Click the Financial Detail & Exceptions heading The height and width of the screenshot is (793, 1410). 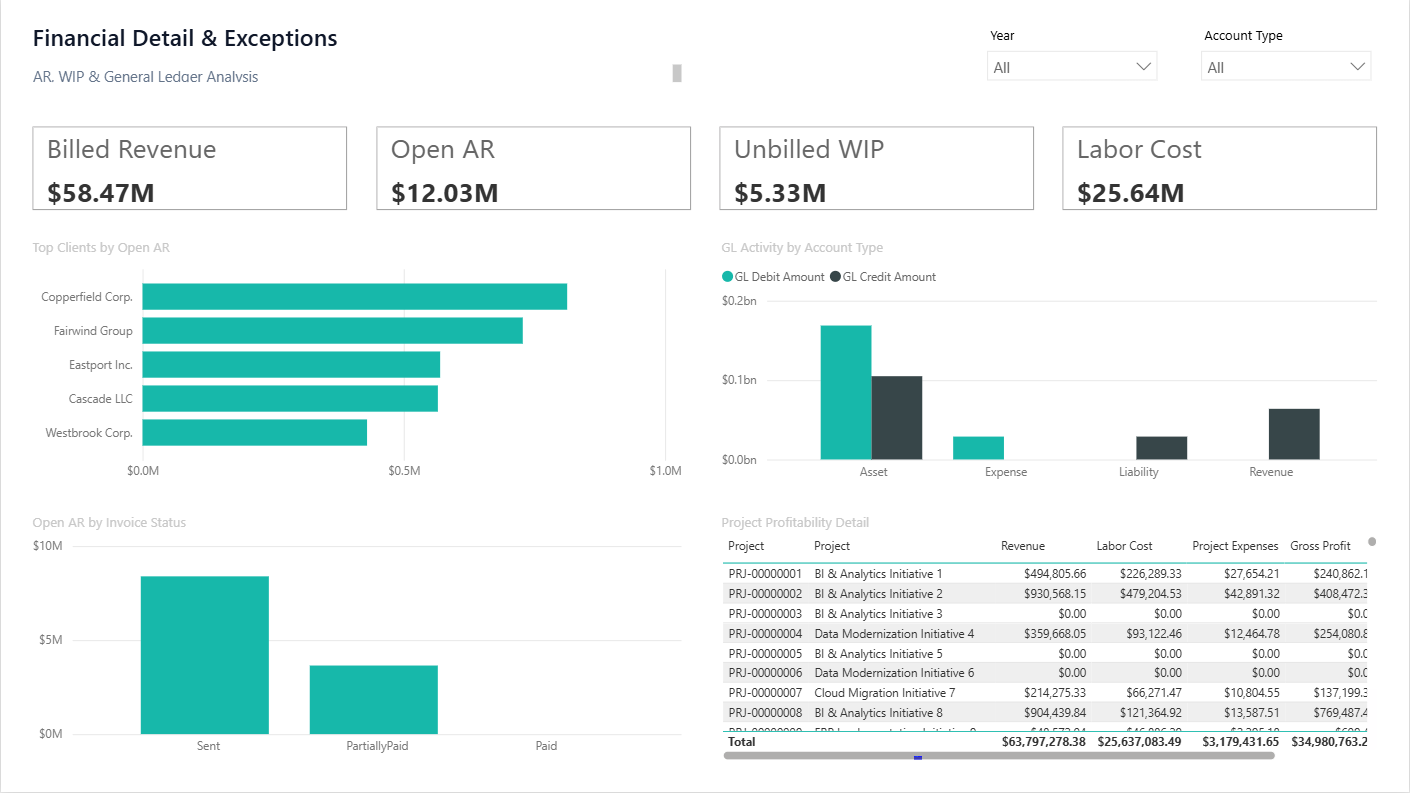tap(185, 38)
